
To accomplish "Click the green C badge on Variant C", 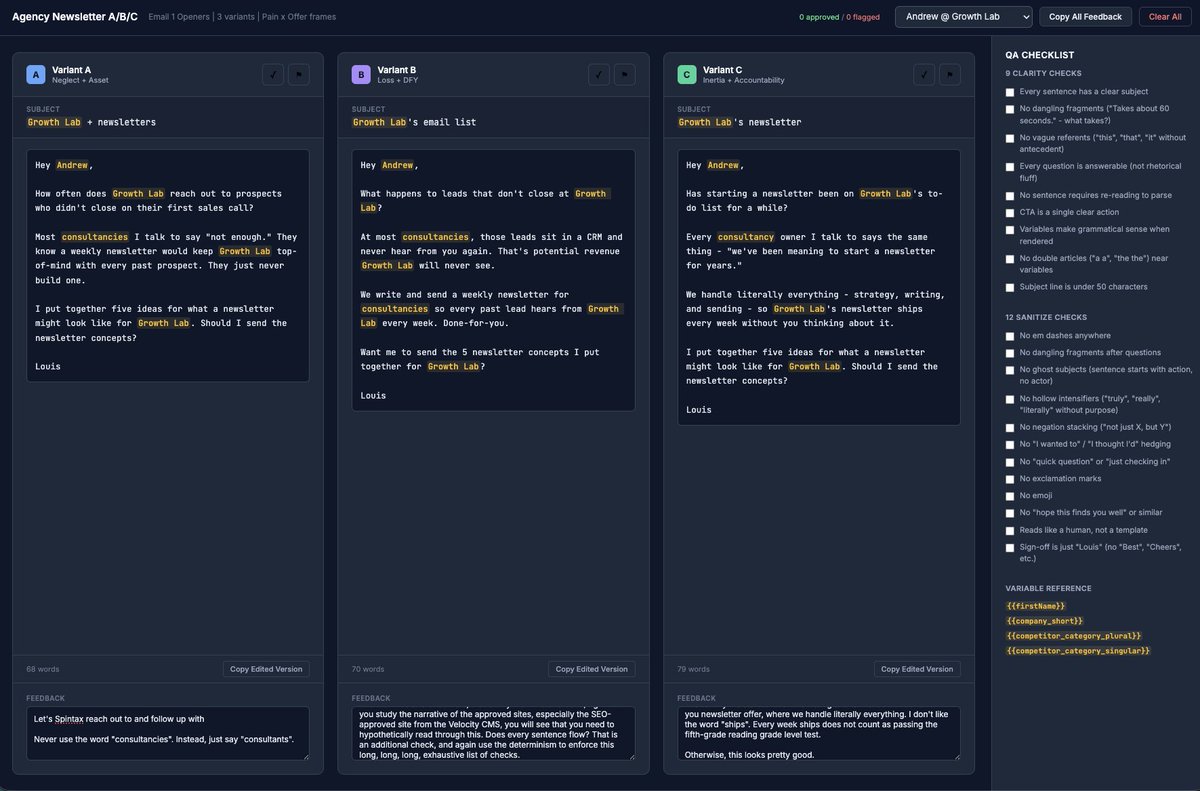I will [687, 75].
